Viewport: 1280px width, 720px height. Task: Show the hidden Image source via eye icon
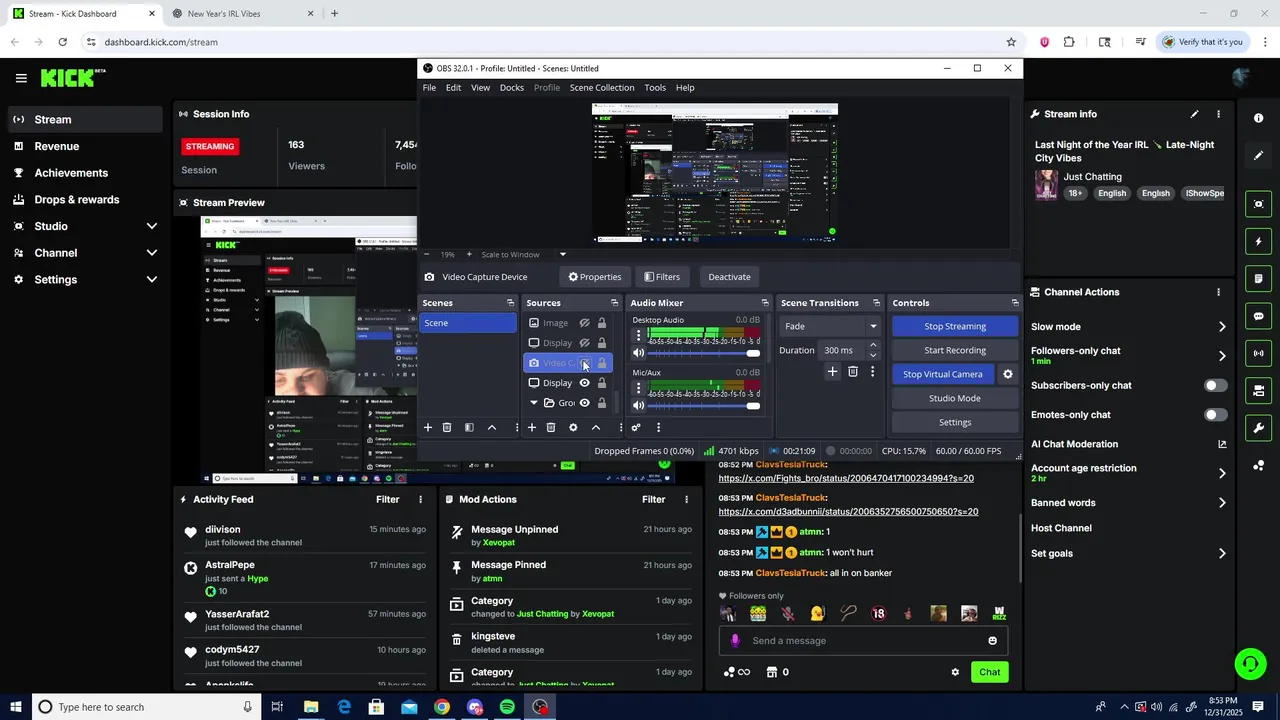point(585,323)
